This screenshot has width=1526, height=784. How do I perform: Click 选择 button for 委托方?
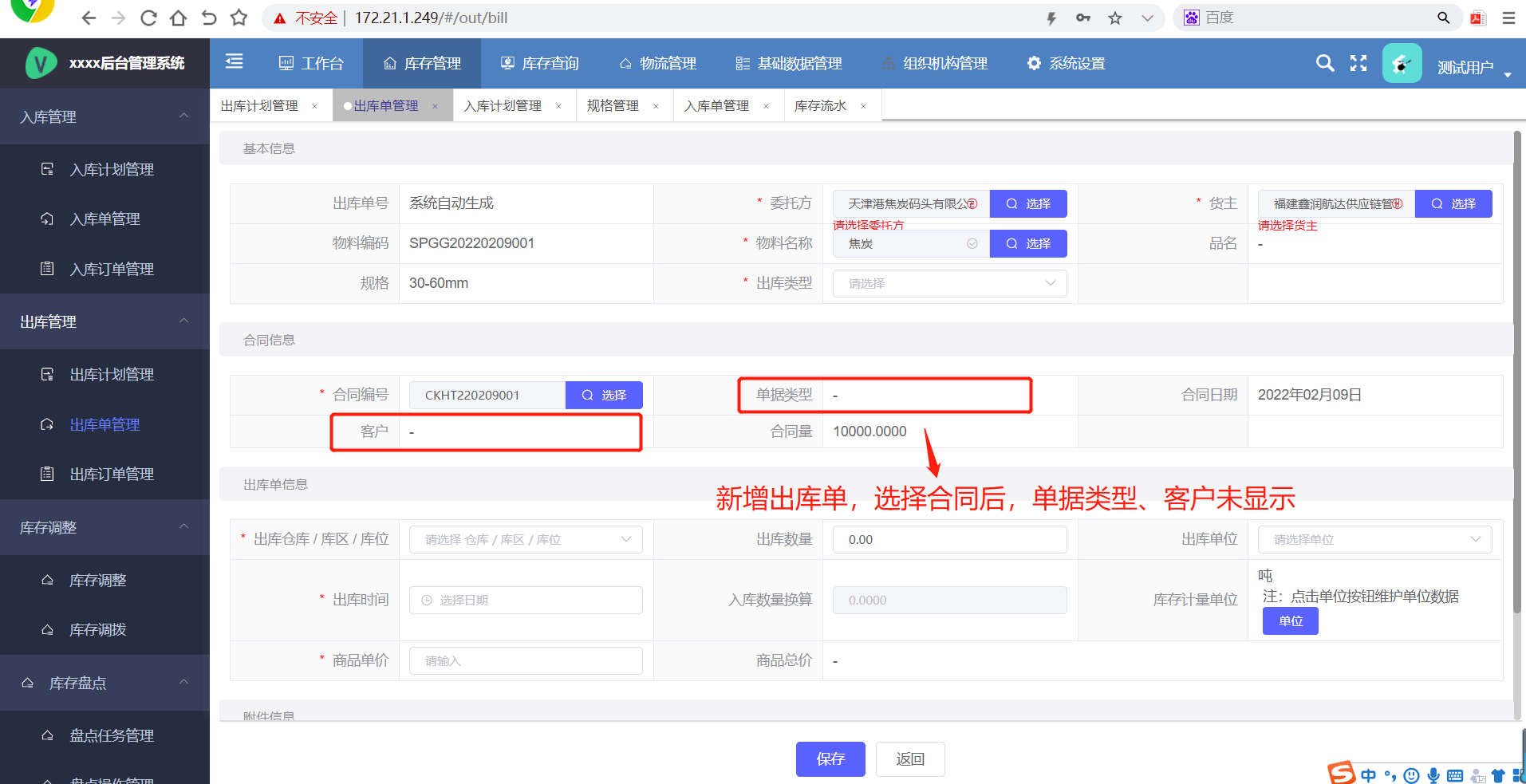[1028, 203]
